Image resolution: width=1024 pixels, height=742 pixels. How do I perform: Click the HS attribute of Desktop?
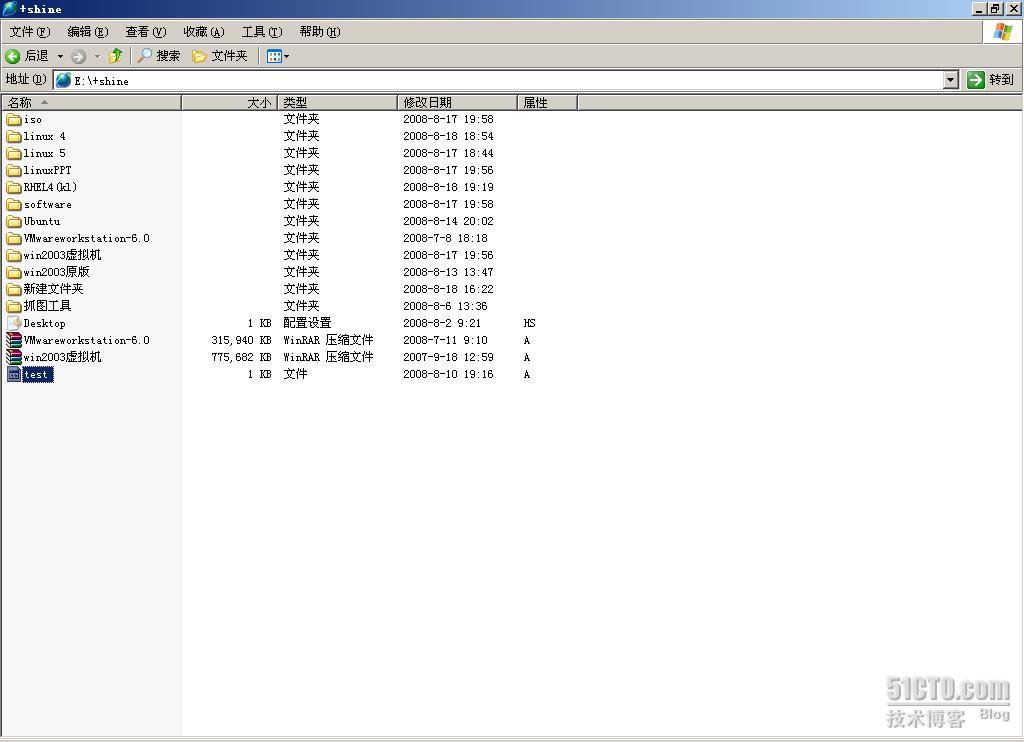click(x=530, y=323)
